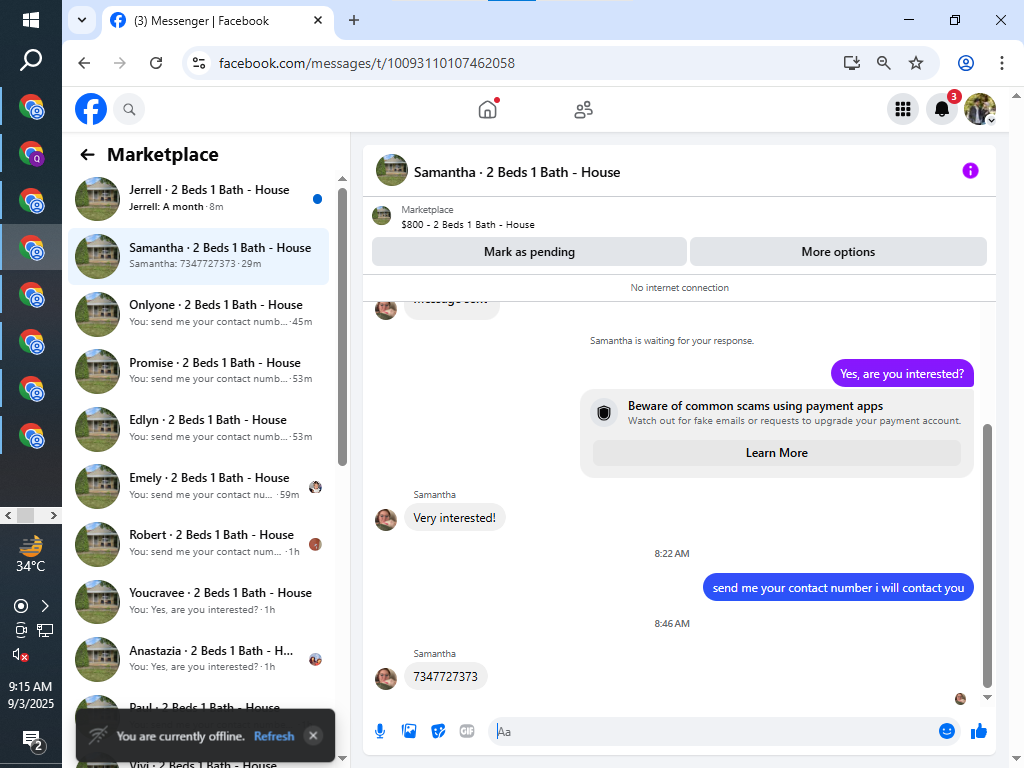
Task: Open Windows taskbar search
Action: pos(31,60)
